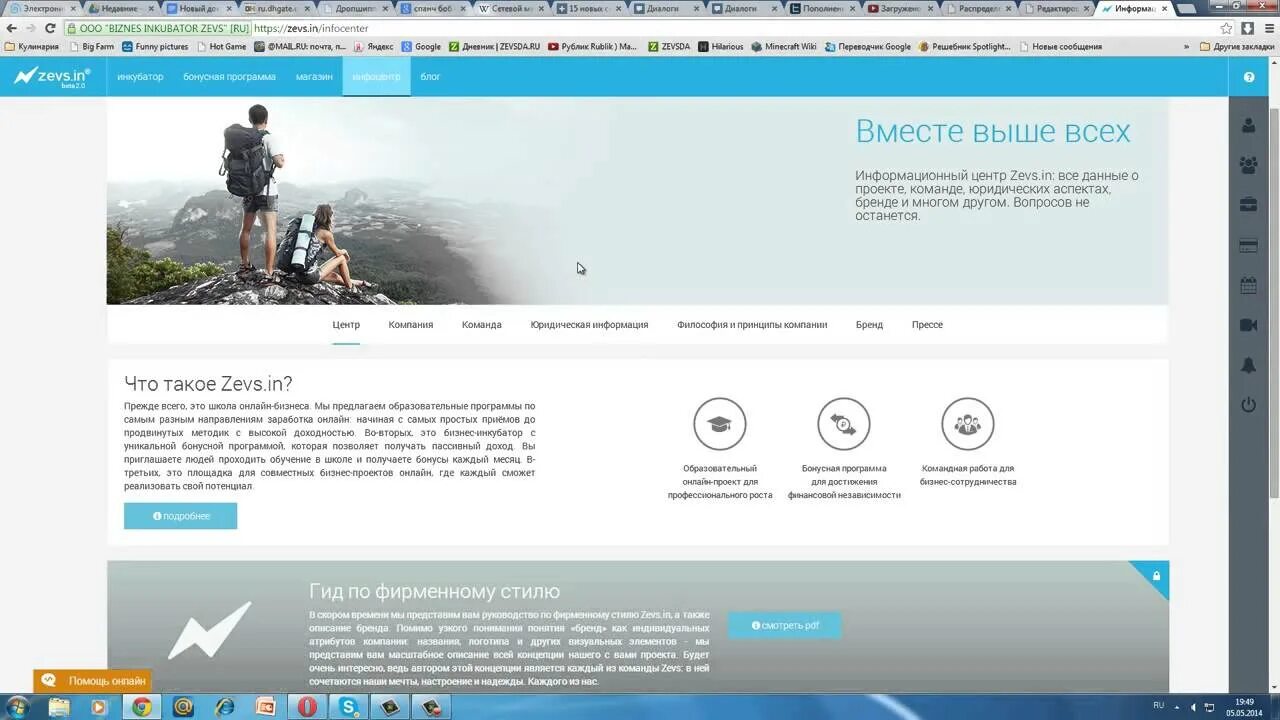Open Windows Start menu
This screenshot has height=720, width=1280.
(x=17, y=706)
